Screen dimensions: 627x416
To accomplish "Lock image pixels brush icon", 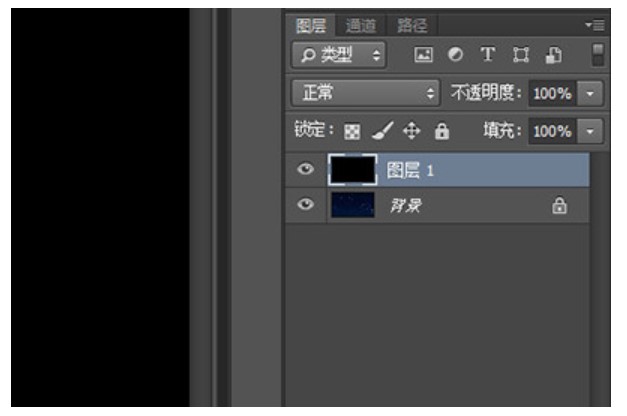I will (x=383, y=131).
